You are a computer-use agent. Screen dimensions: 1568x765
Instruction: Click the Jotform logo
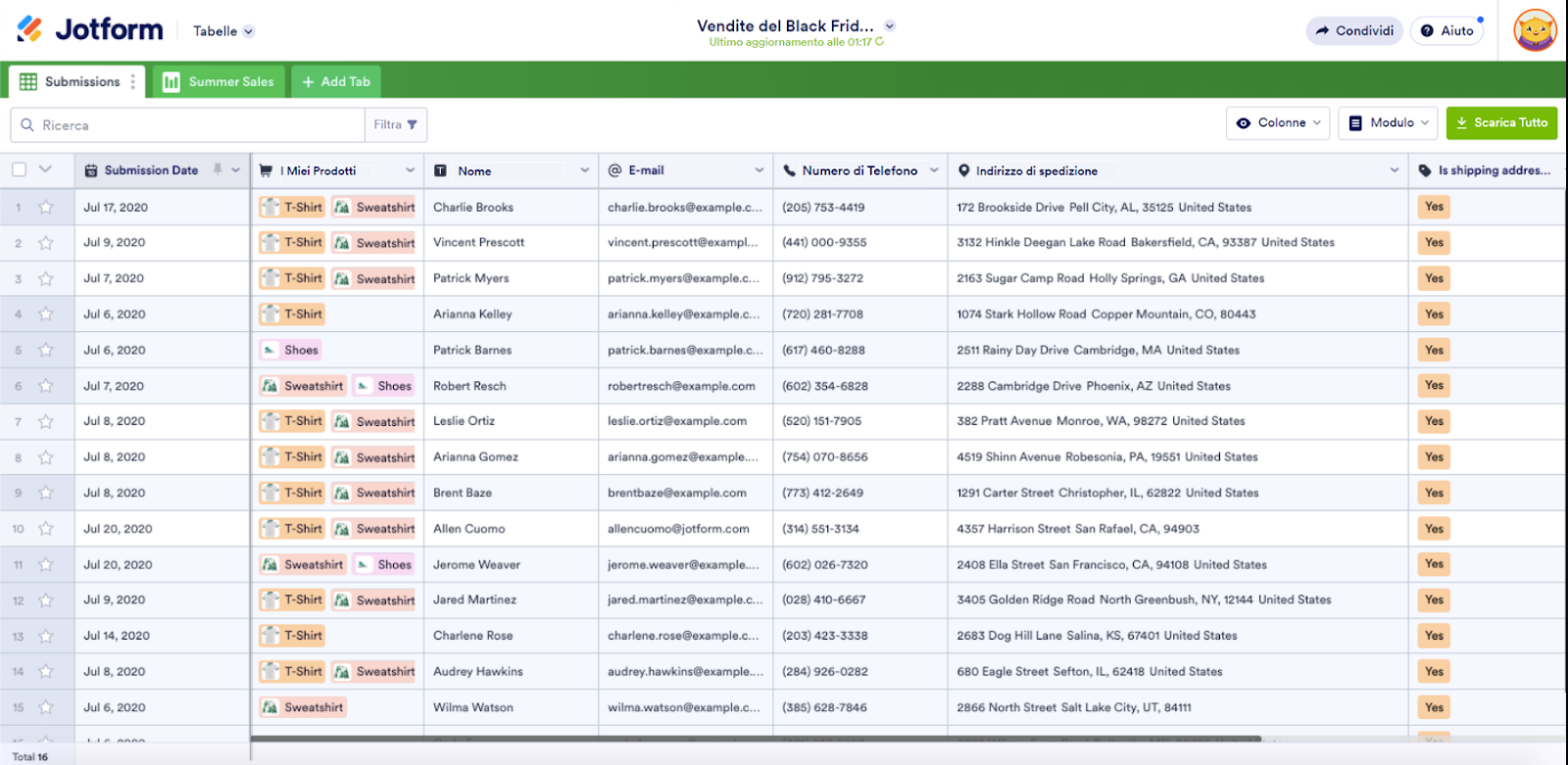tap(90, 30)
